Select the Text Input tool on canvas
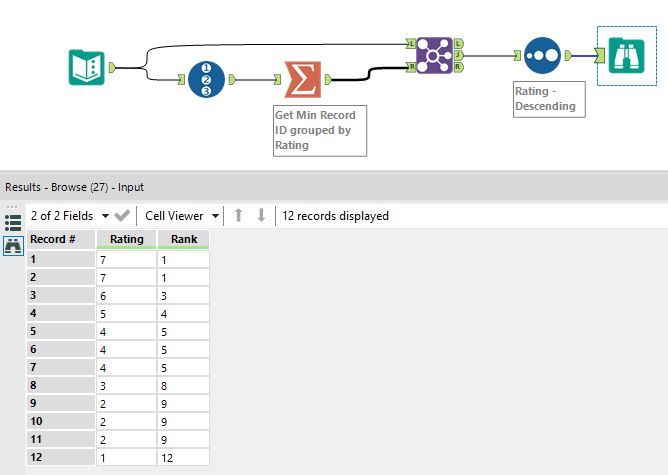 (86, 68)
